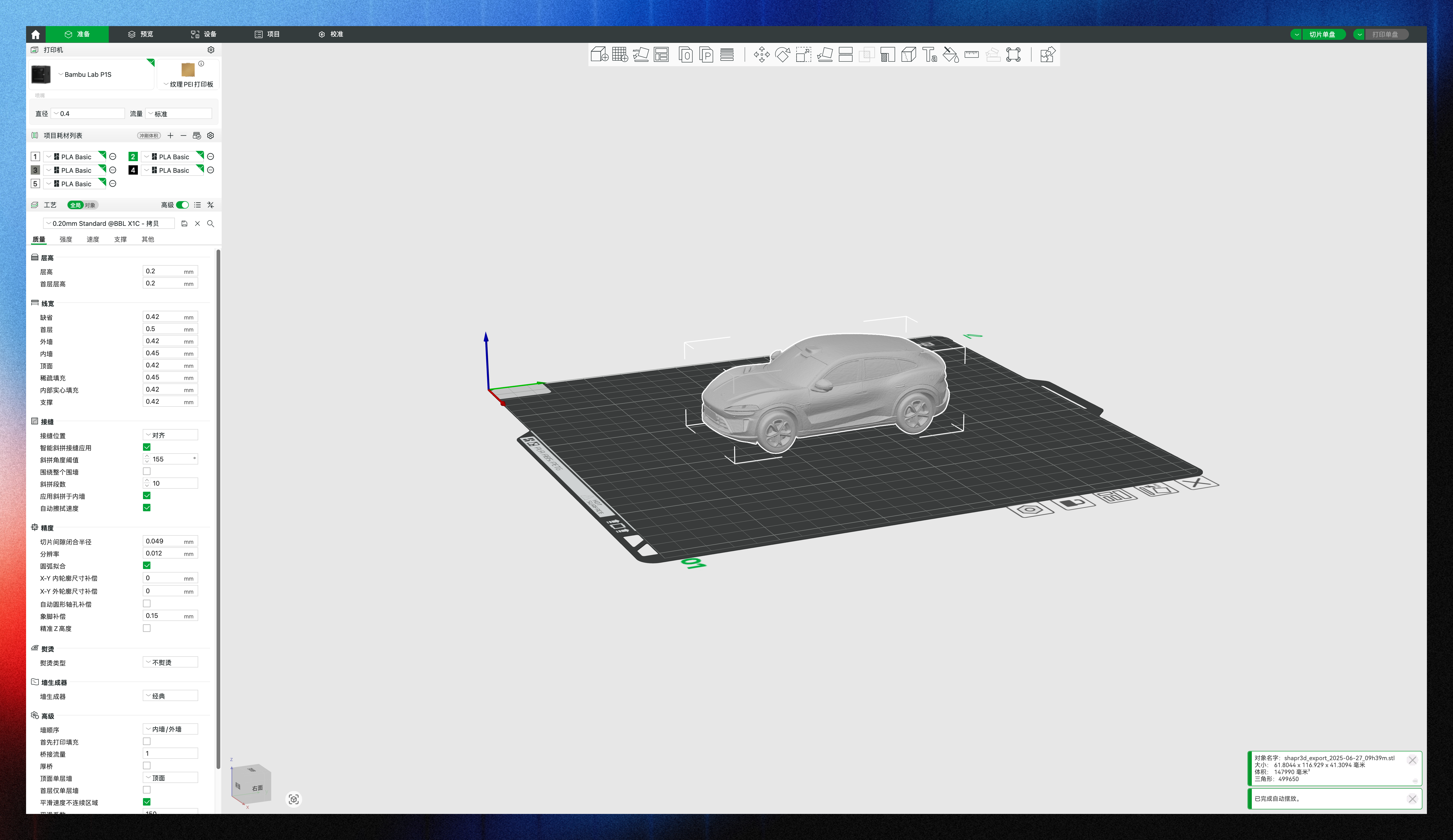This screenshot has height=840, width=1453.
Task: Uncheck 智能斜拼接缝应用 checkbox
Action: (x=147, y=447)
